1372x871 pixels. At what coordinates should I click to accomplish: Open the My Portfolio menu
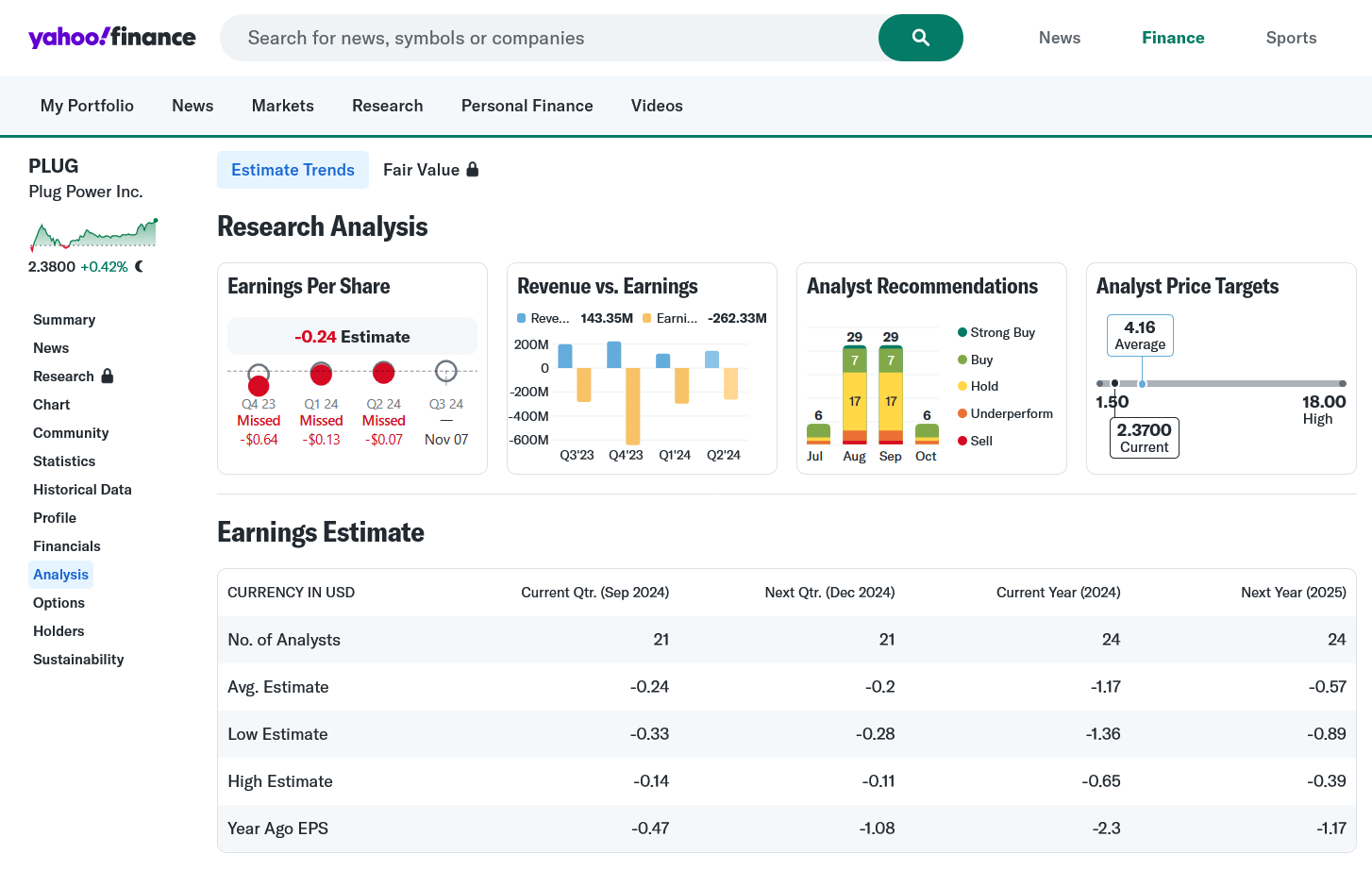point(87,106)
